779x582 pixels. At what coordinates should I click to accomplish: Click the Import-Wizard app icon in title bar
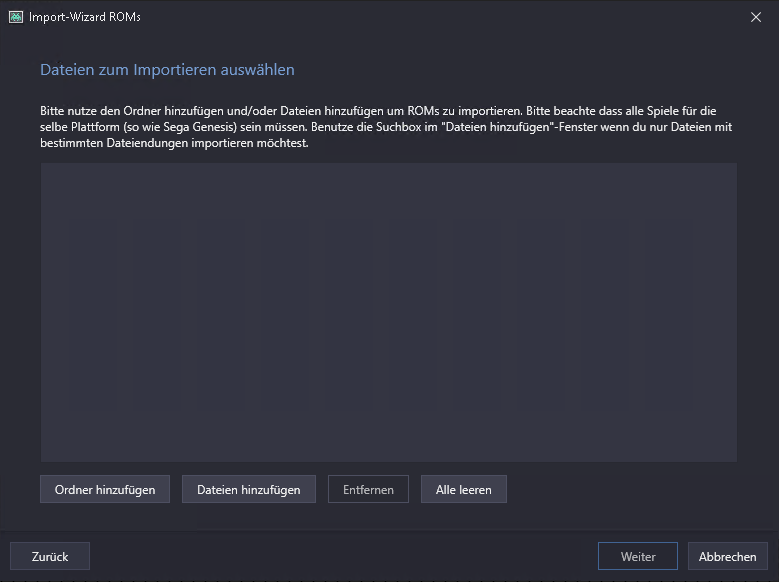pos(16,16)
